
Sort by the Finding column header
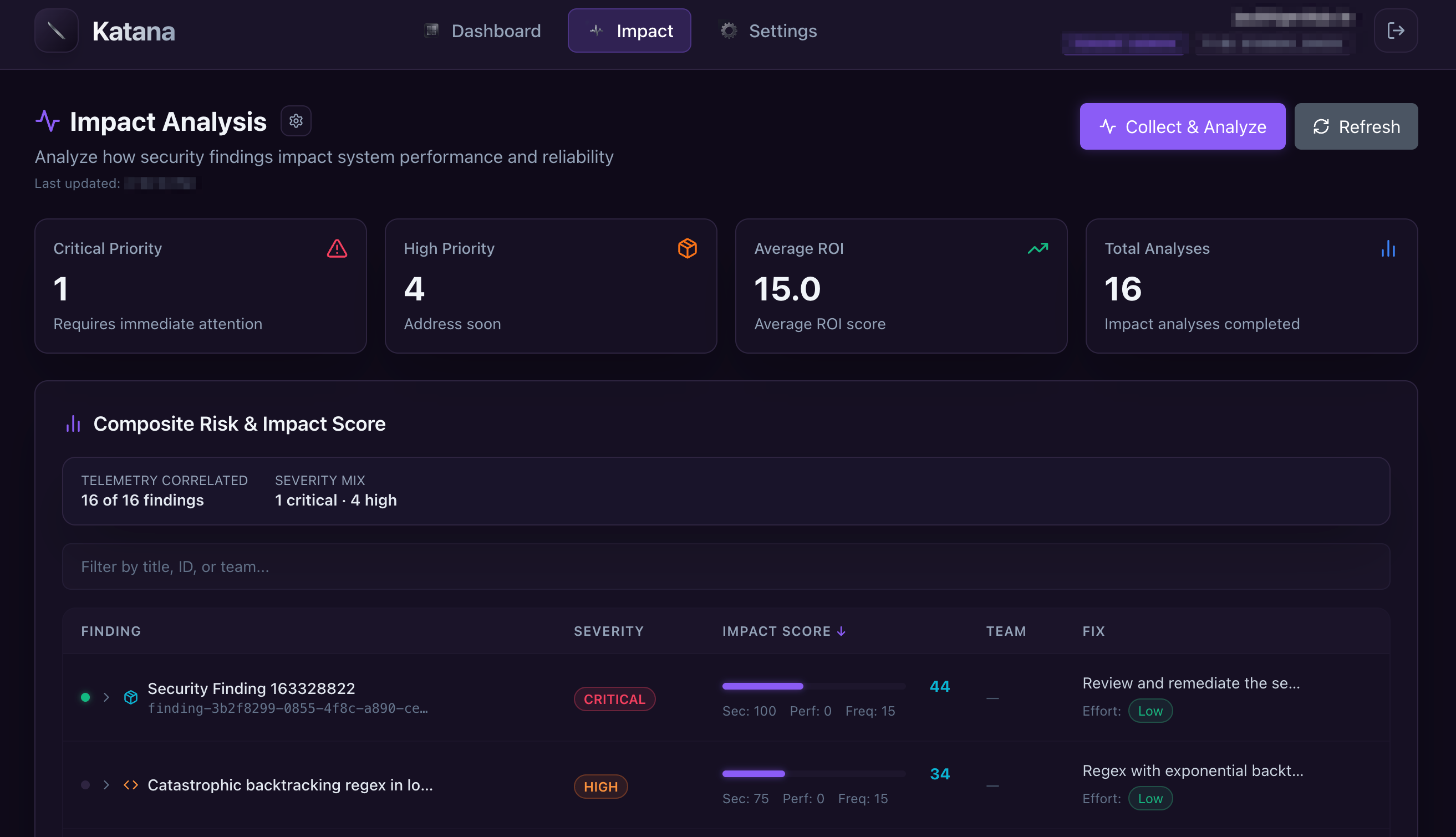[x=111, y=631]
